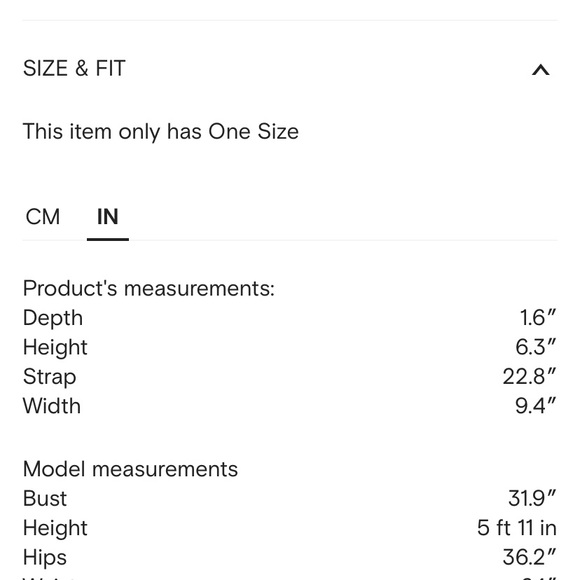This screenshot has height=580, width=580.
Task: Select the Hips measurement row label
Action: click(45, 558)
